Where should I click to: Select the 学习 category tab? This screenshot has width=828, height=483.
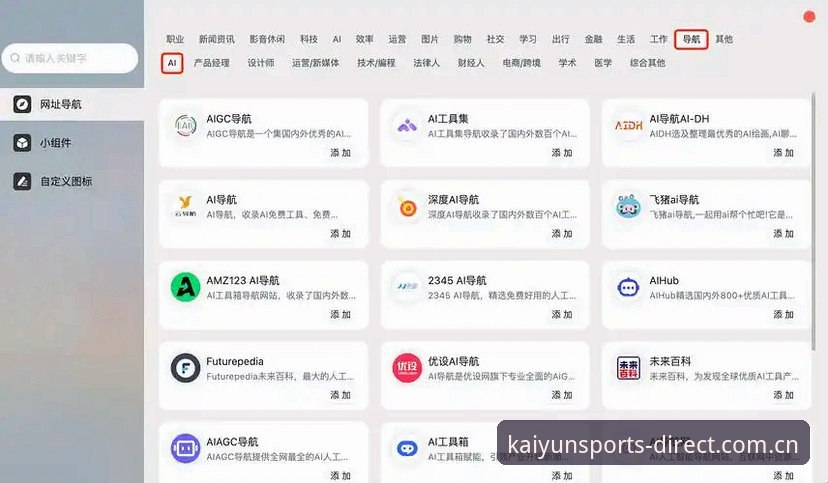pyautogui.click(x=528, y=39)
